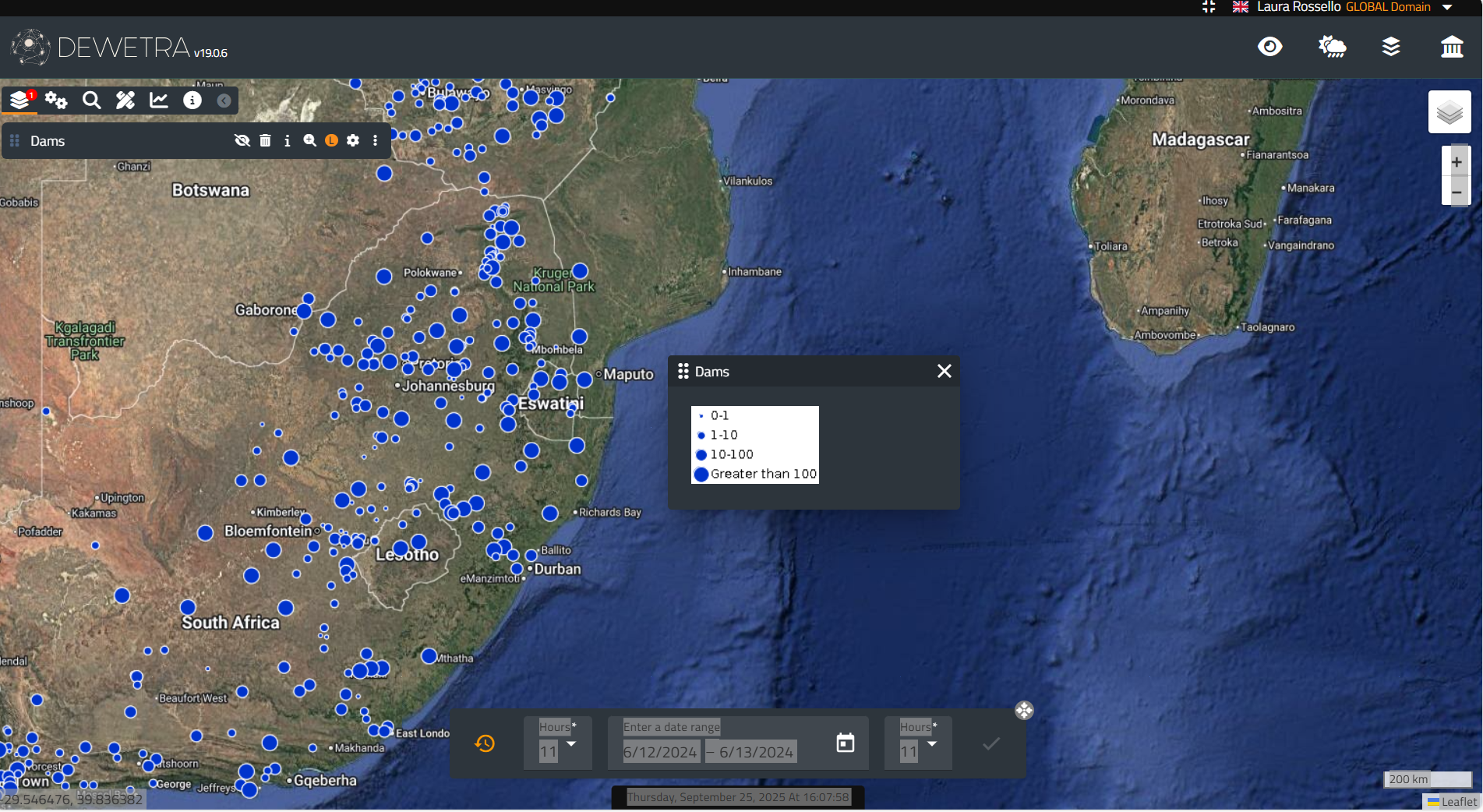Zoom to the Dams layer extent
Screen dimensions: 1483x812
point(309,140)
